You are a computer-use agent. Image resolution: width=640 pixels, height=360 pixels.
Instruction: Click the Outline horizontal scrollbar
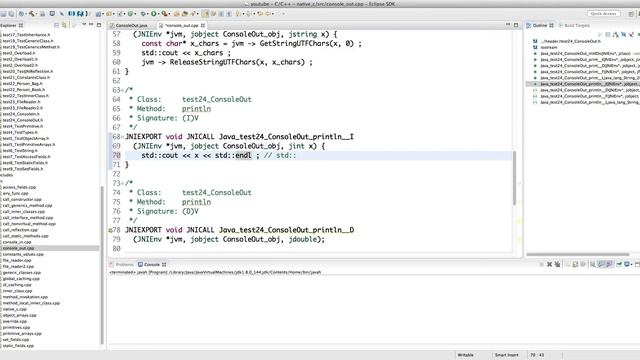[x=578, y=254]
